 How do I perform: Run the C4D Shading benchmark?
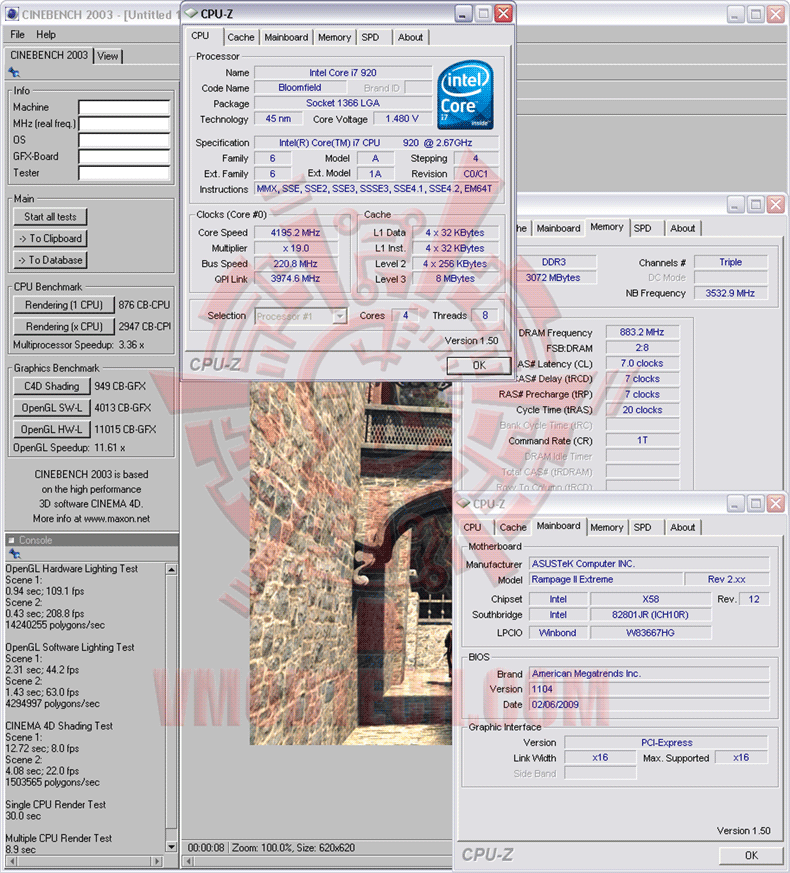point(51,386)
